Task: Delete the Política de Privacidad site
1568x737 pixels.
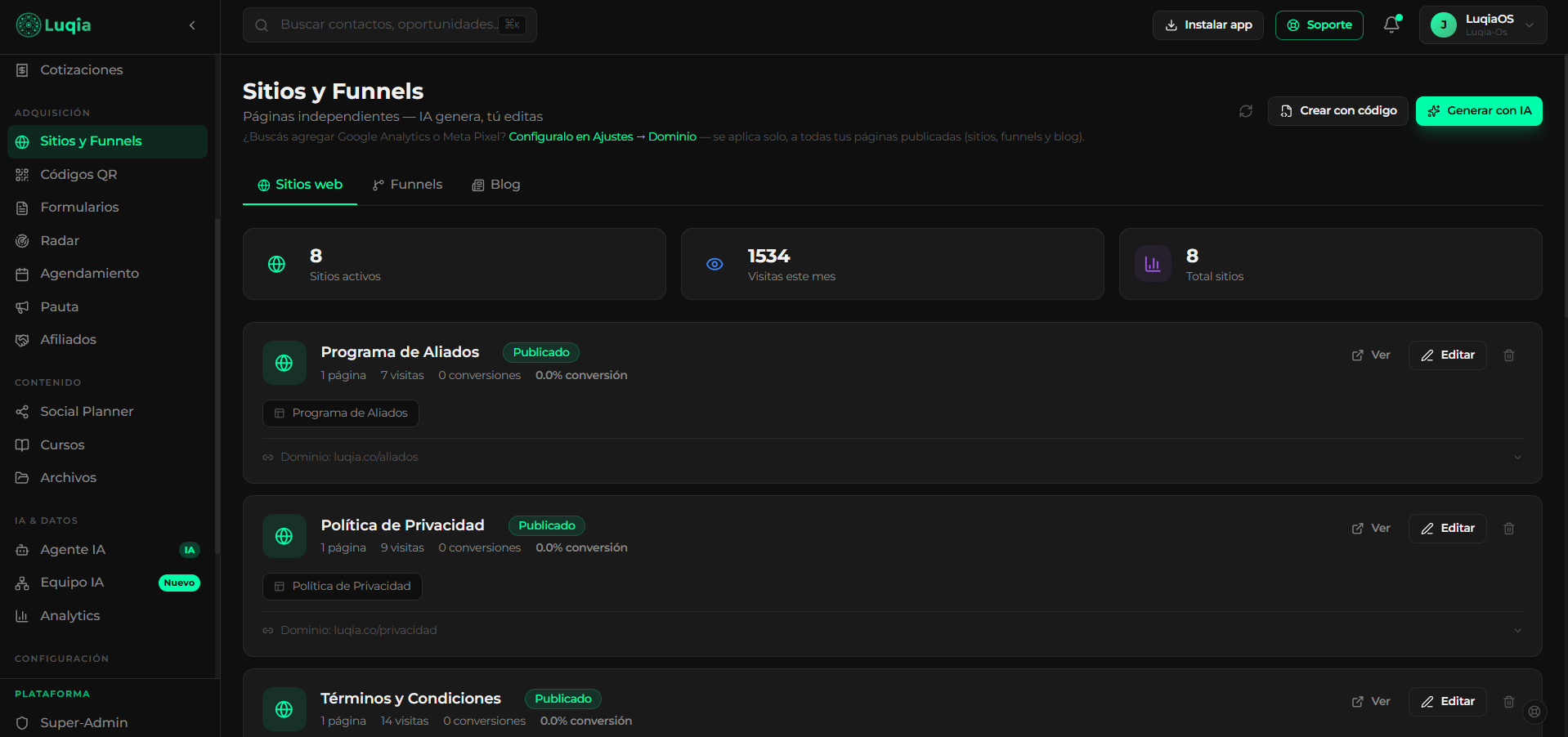Action: point(1509,529)
